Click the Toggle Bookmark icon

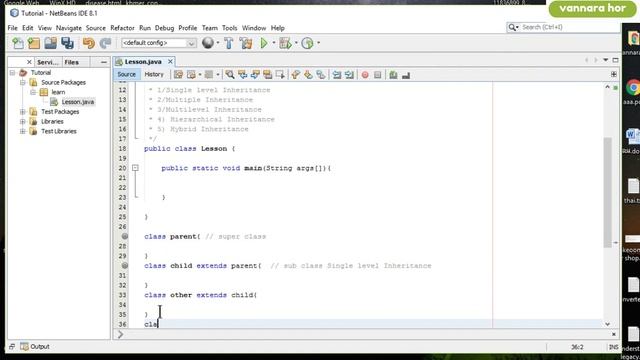321,75
